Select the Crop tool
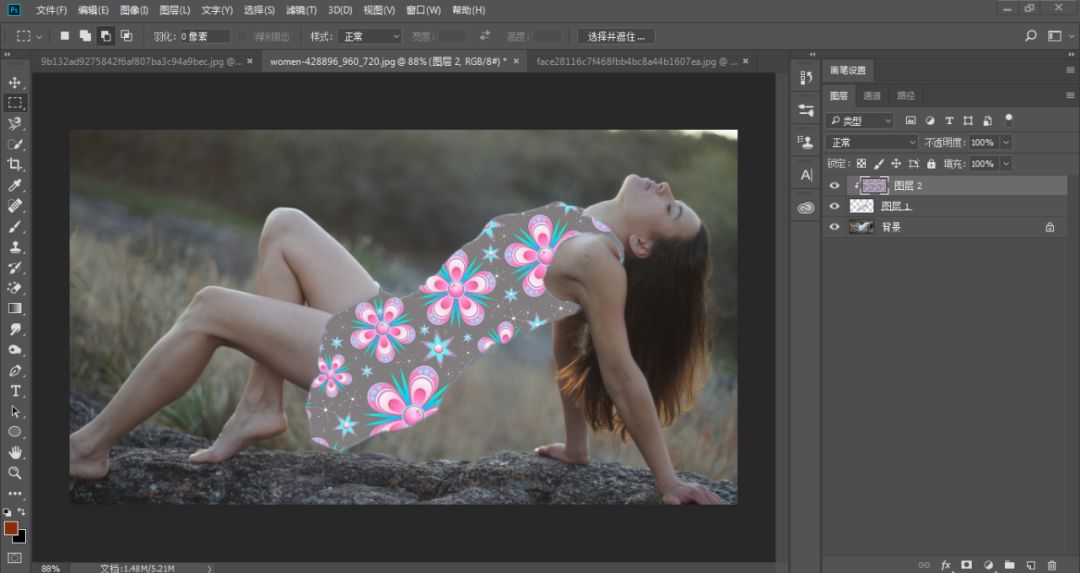The width and height of the screenshot is (1080, 573). (14, 165)
